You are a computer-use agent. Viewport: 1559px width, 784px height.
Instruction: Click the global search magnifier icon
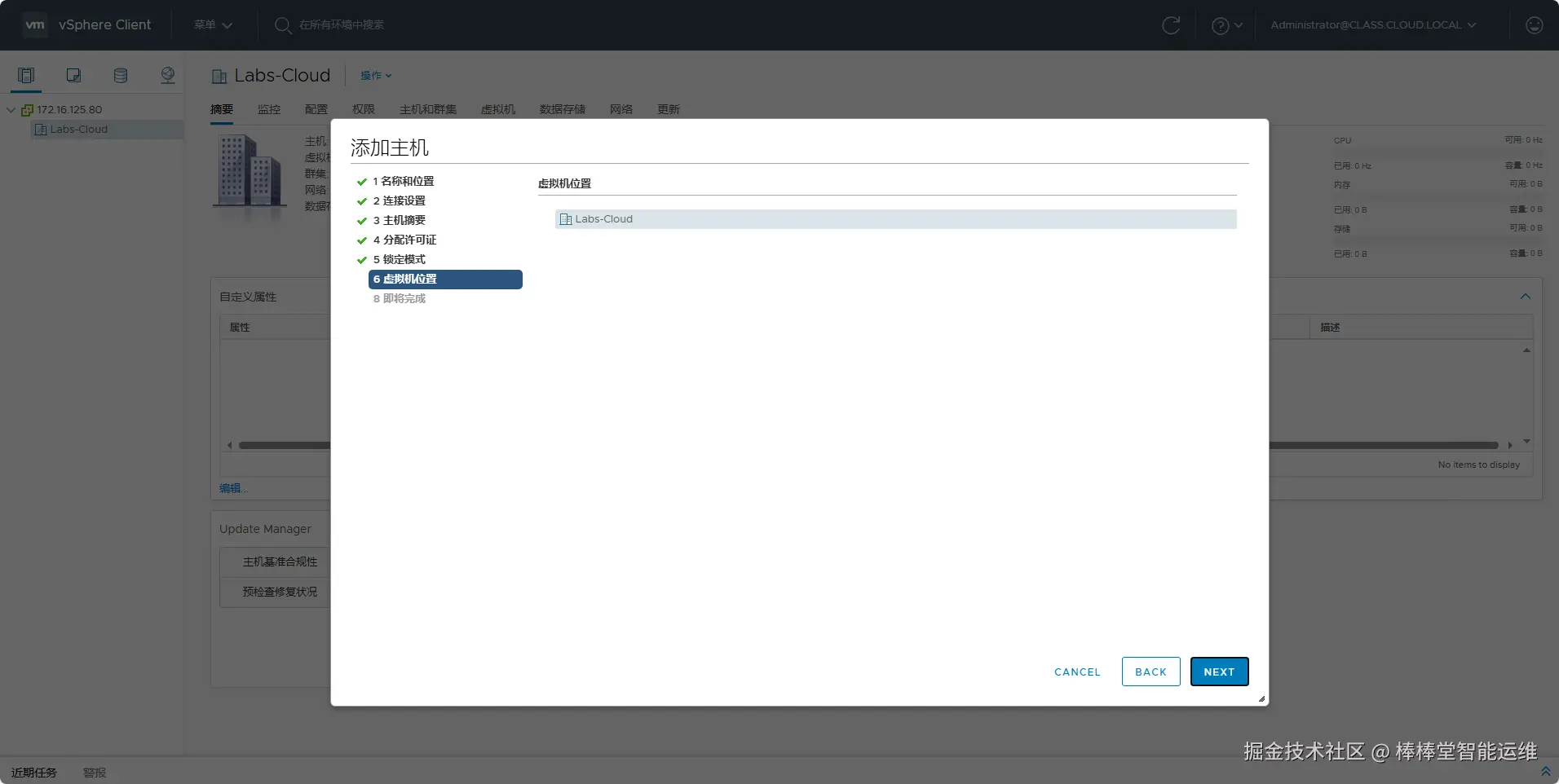pos(282,25)
